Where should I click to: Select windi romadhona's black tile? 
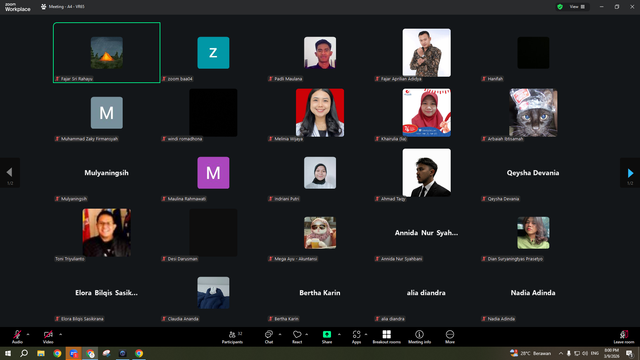coord(213,113)
